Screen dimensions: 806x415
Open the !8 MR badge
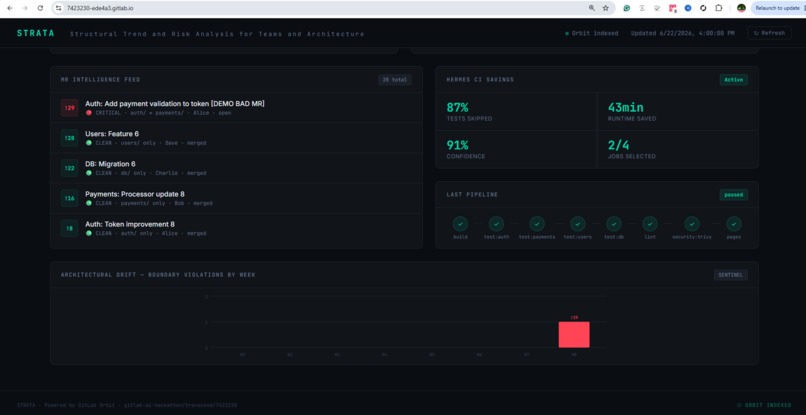(x=69, y=228)
